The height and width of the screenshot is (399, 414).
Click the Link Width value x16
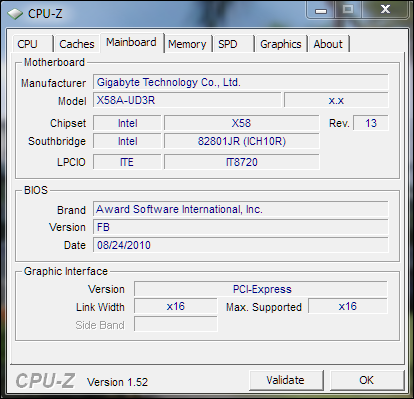tap(176, 306)
